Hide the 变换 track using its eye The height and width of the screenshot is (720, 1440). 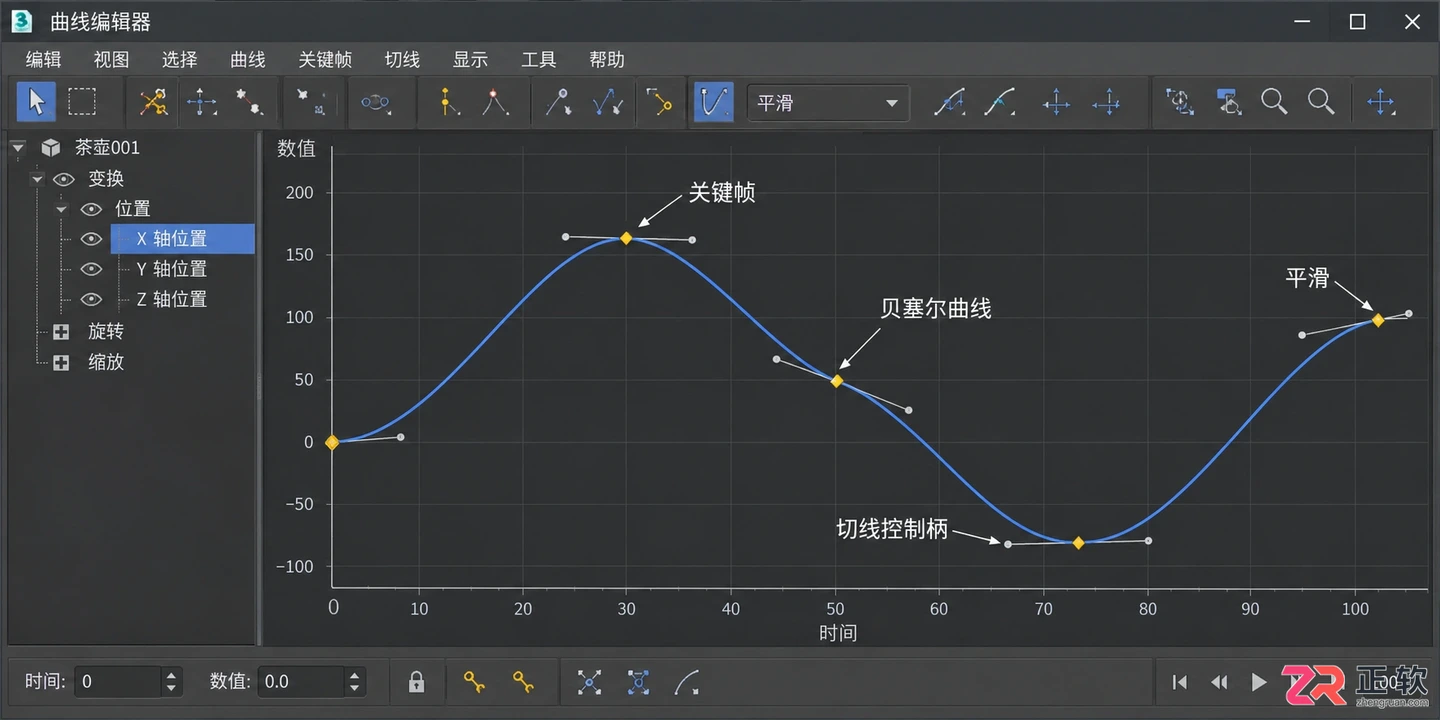65,179
